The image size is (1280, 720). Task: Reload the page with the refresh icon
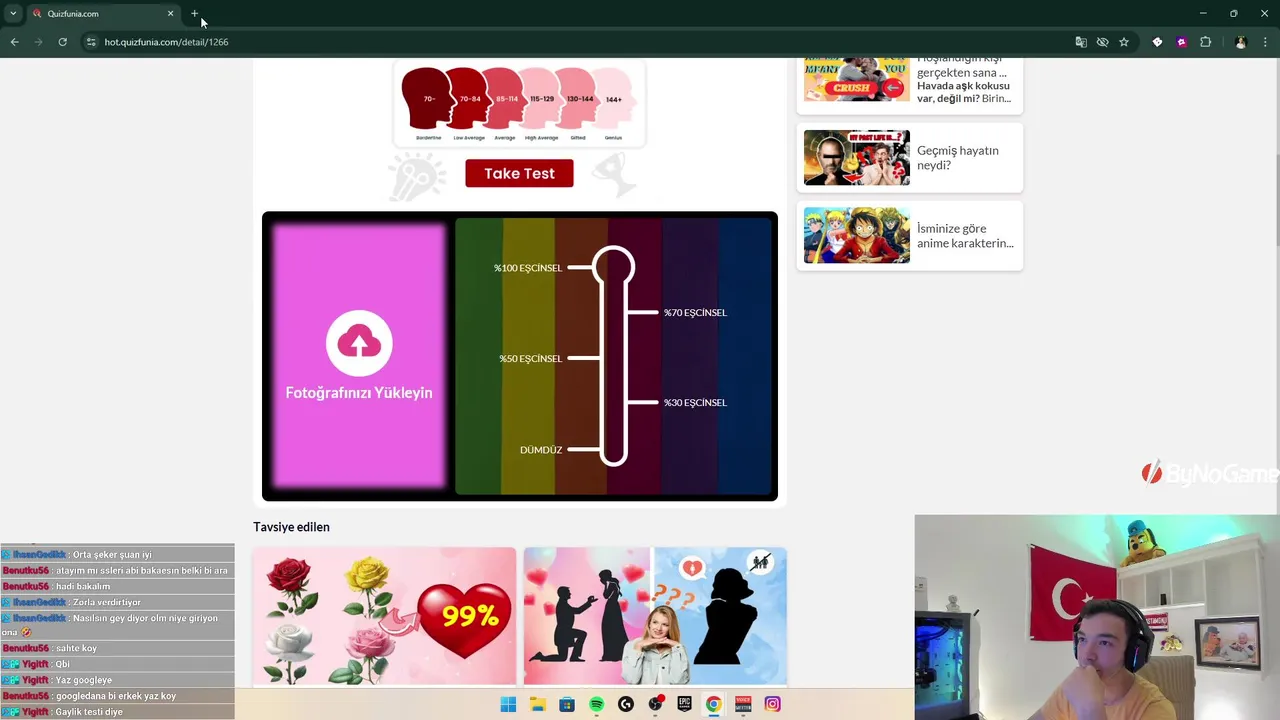click(62, 42)
